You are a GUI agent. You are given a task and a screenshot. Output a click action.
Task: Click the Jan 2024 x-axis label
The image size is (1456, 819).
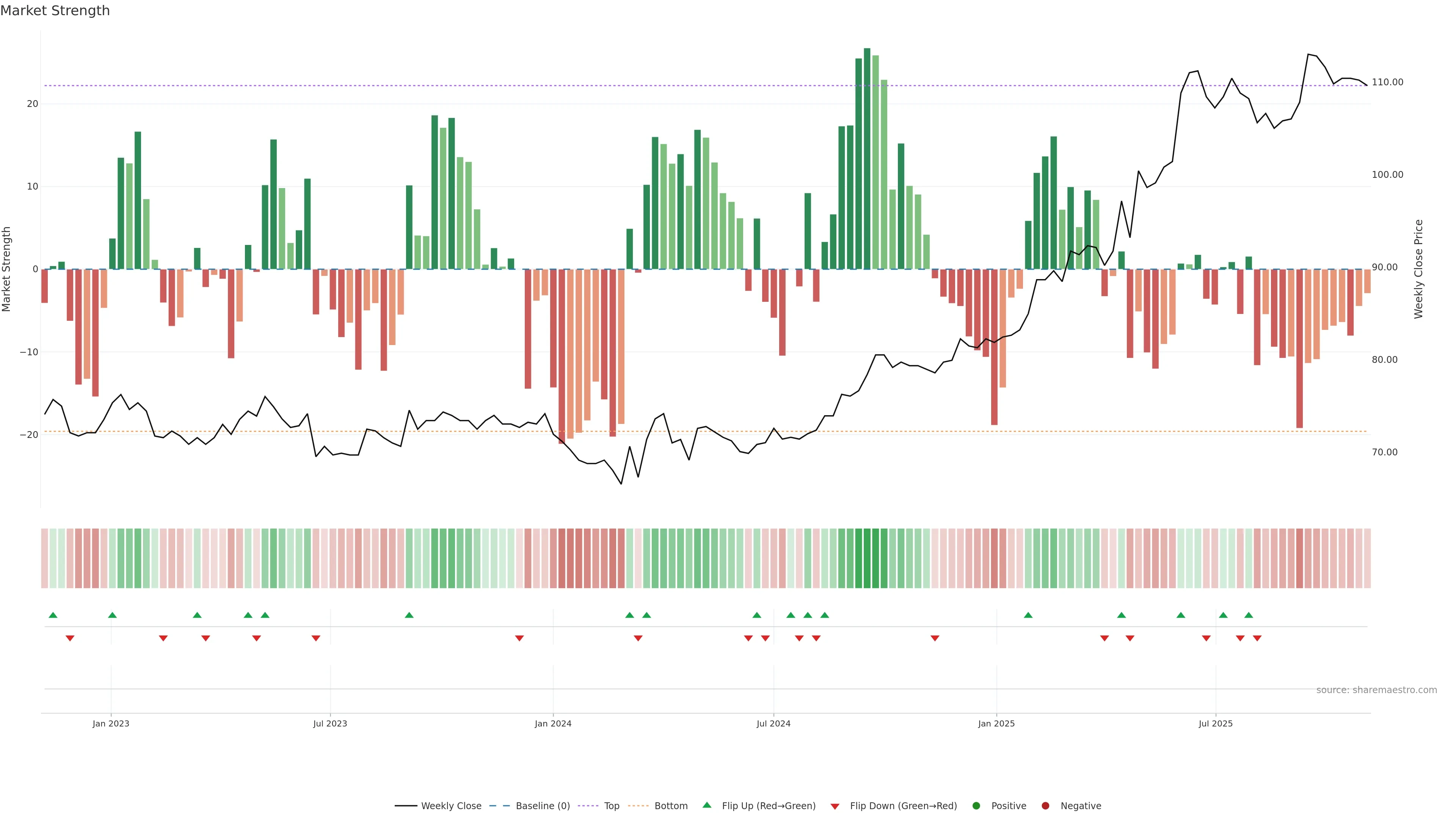tap(553, 723)
